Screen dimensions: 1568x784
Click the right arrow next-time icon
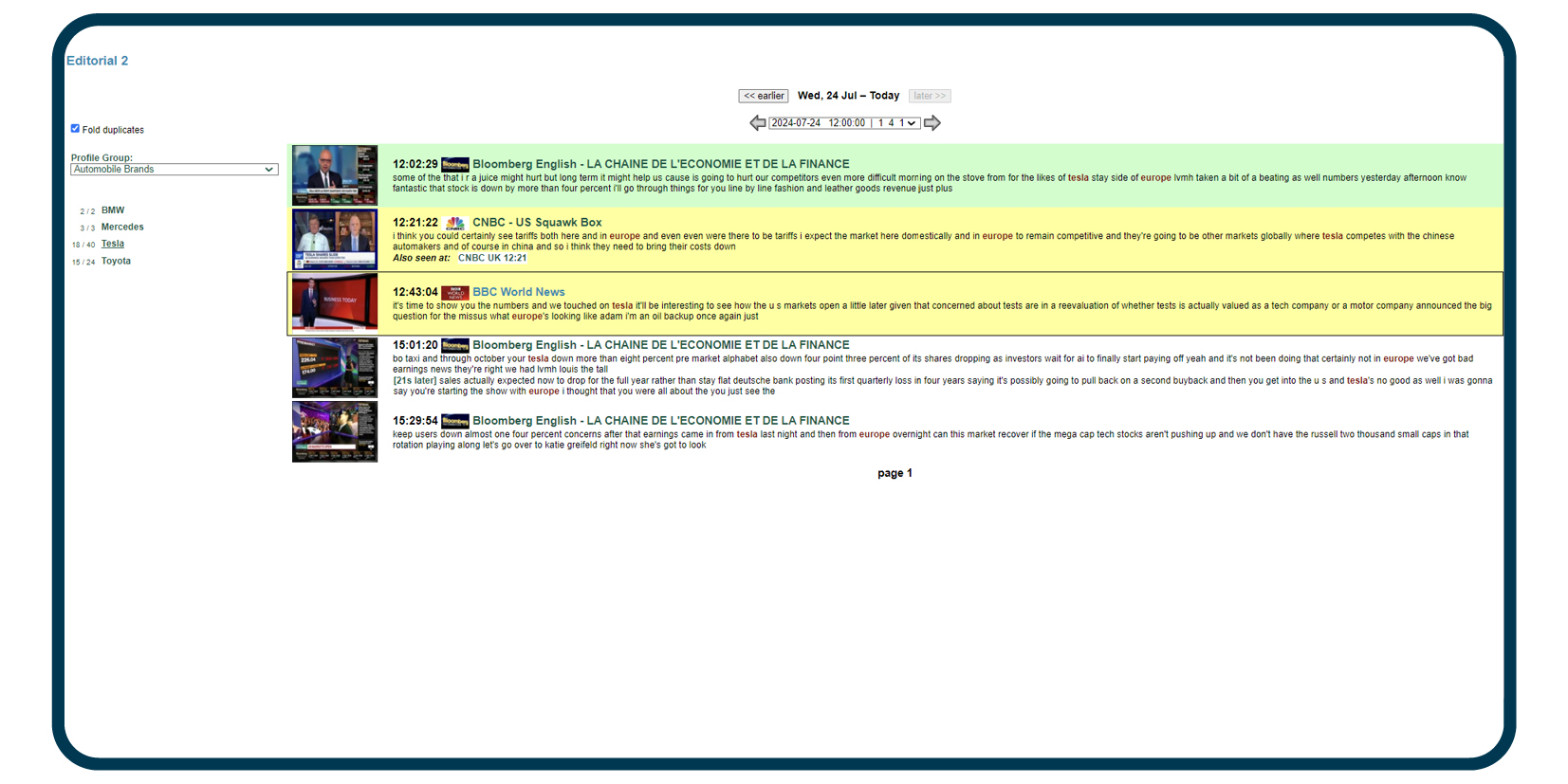932,123
